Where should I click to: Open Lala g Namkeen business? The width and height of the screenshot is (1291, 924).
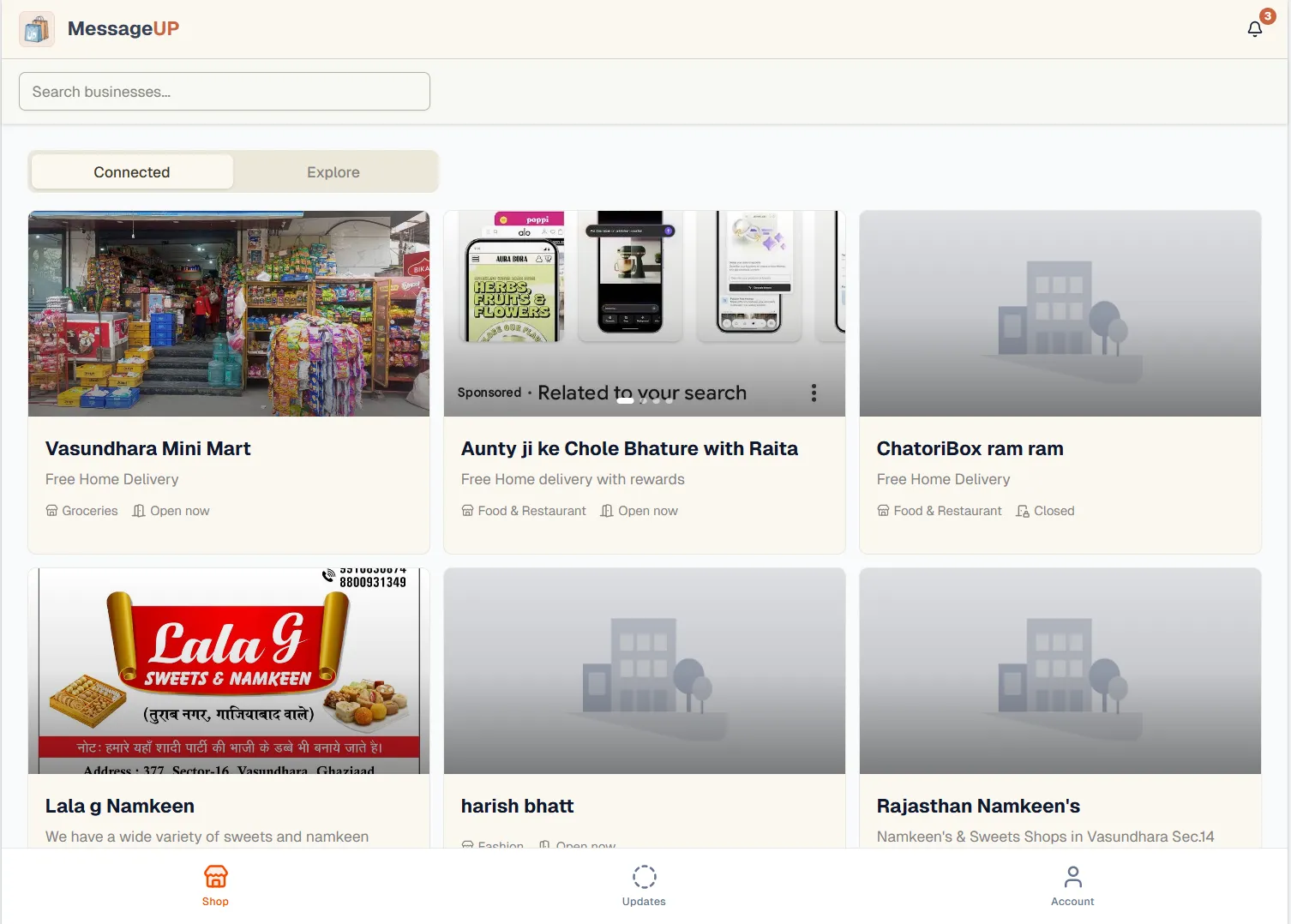pos(120,806)
